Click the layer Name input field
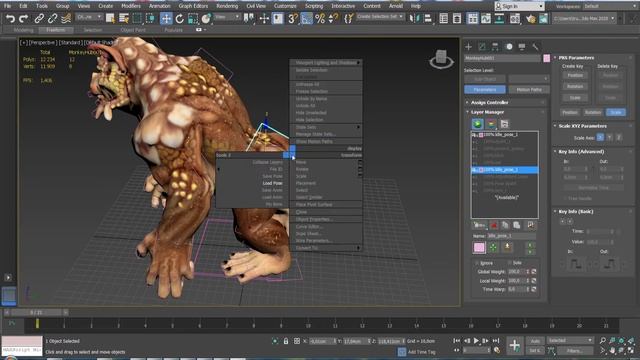This screenshot has width=640, height=360. pyautogui.click(x=511, y=236)
